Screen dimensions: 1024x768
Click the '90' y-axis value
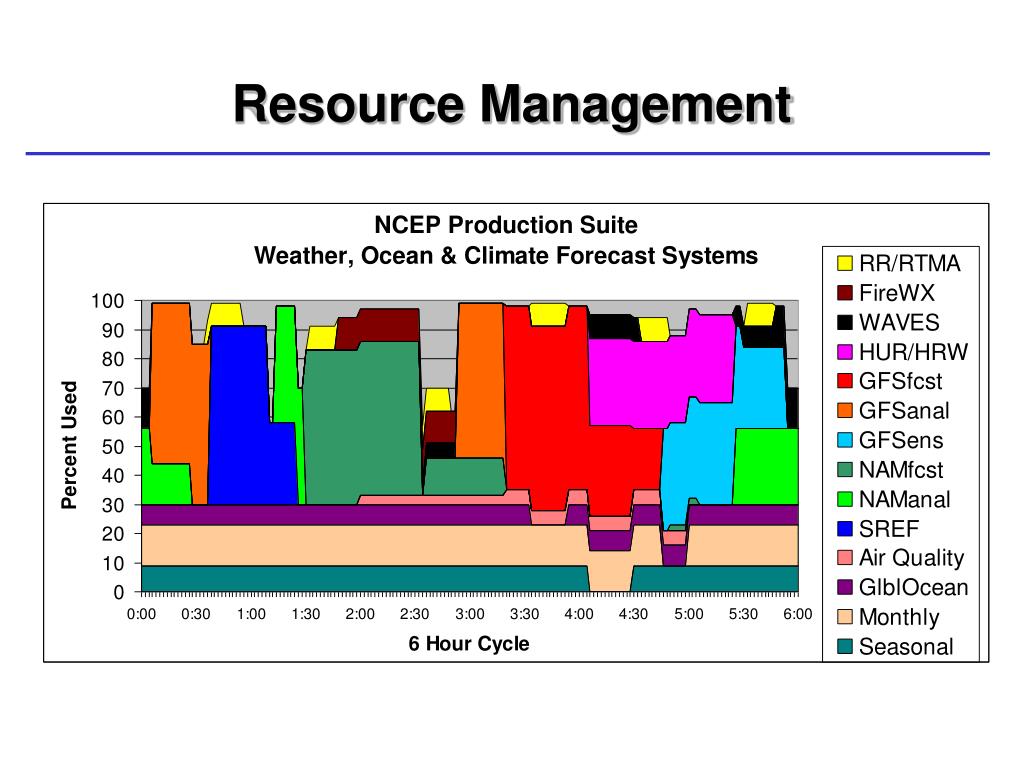[x=112, y=330]
